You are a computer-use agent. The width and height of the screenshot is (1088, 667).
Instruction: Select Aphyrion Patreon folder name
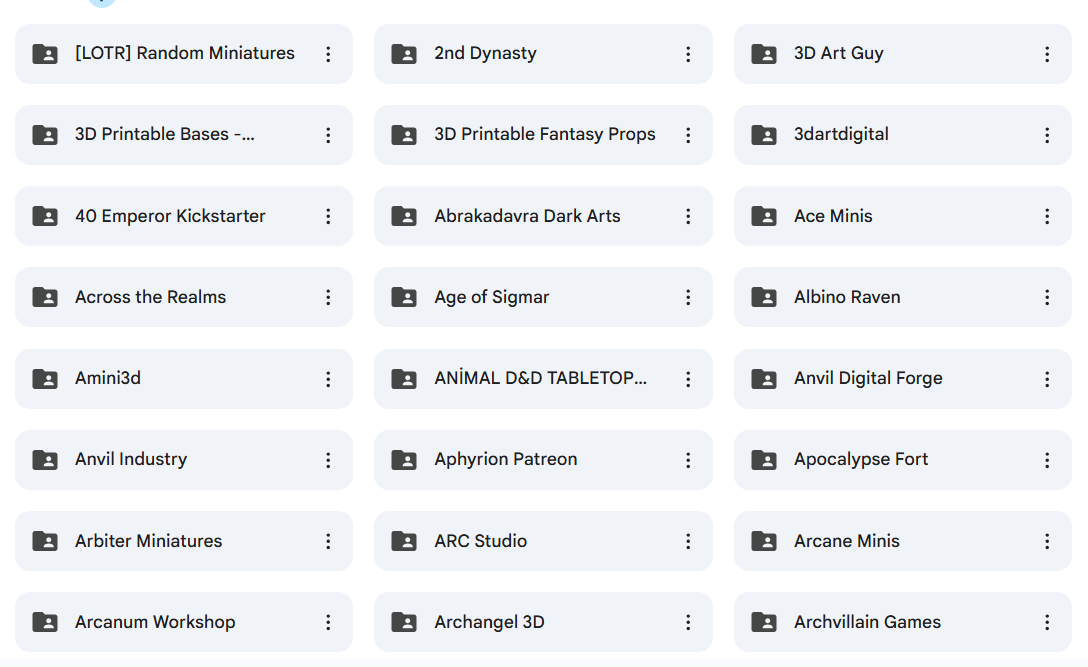(x=505, y=459)
